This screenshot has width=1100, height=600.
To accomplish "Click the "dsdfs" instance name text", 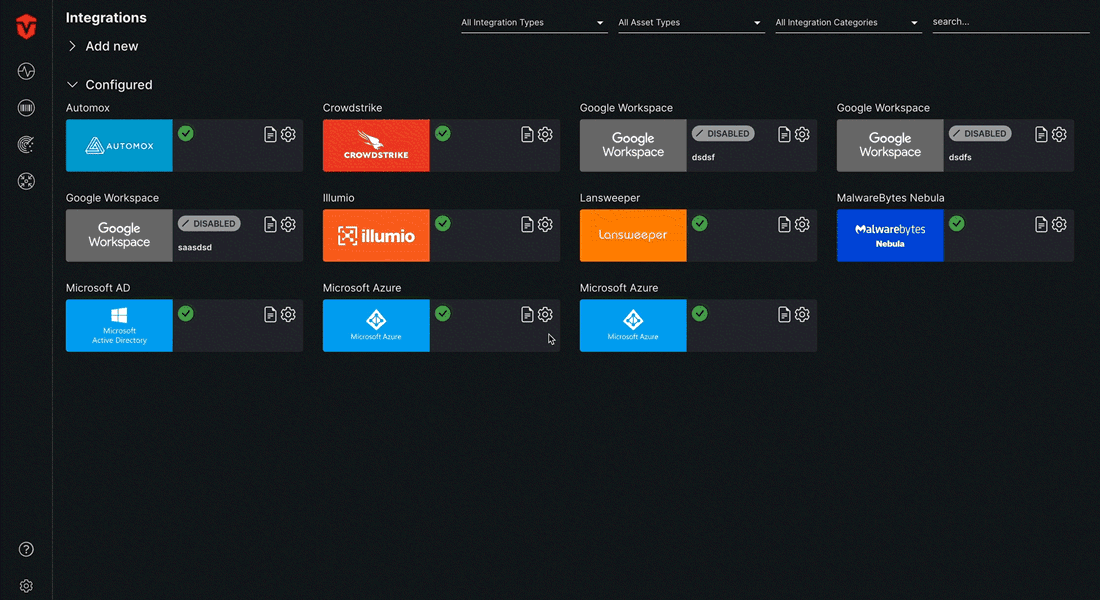I will (x=960, y=157).
